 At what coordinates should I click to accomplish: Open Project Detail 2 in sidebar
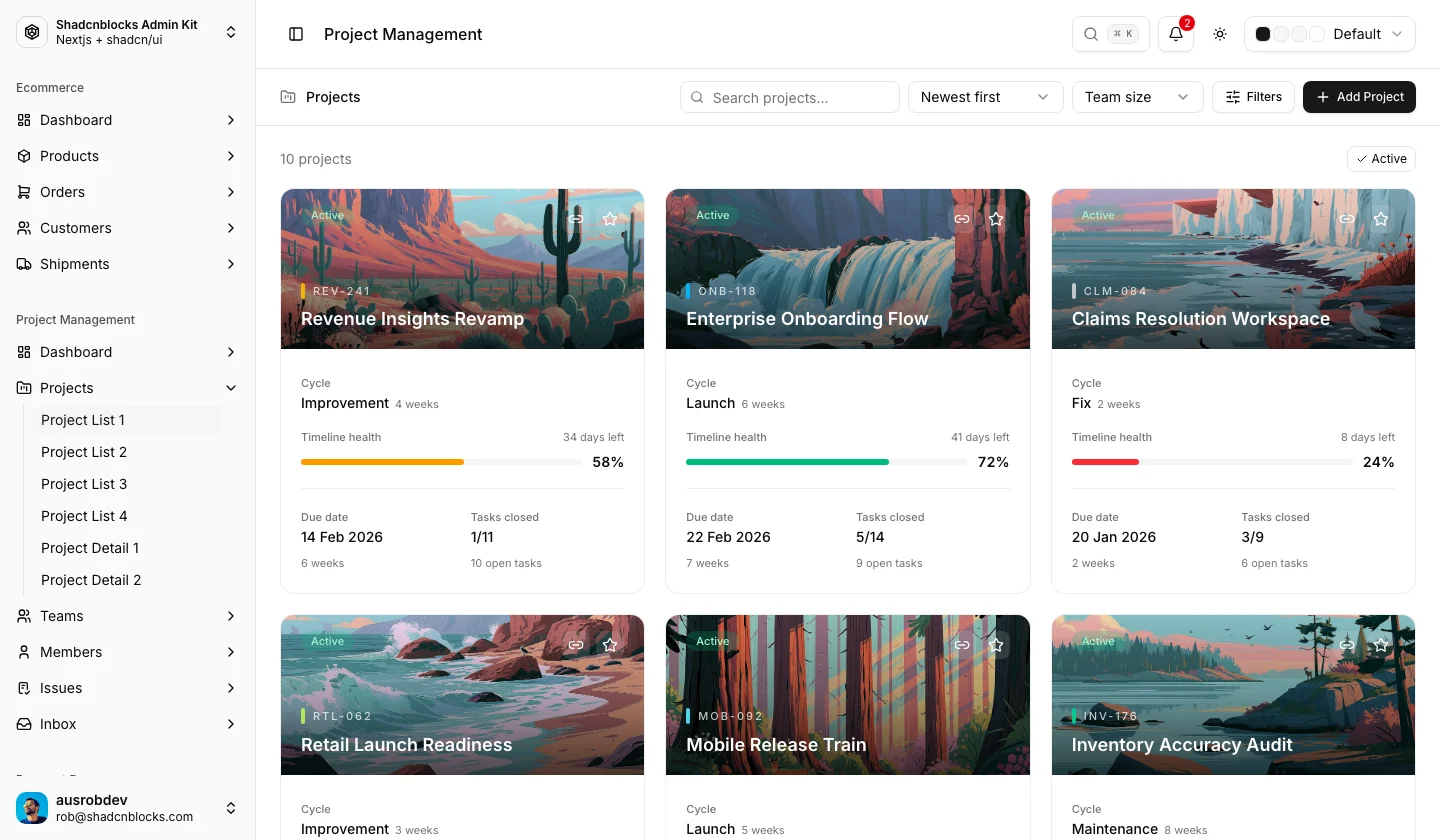[127, 580]
